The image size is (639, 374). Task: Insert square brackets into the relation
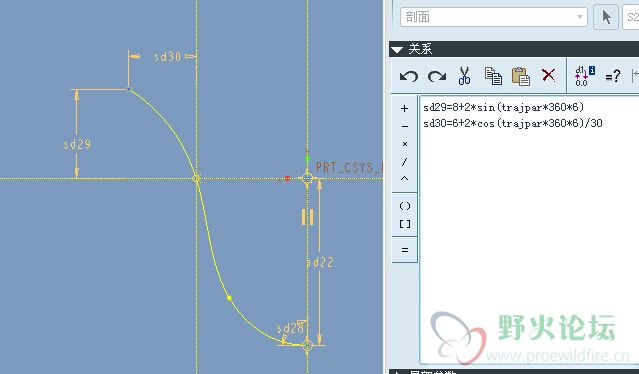click(x=405, y=224)
